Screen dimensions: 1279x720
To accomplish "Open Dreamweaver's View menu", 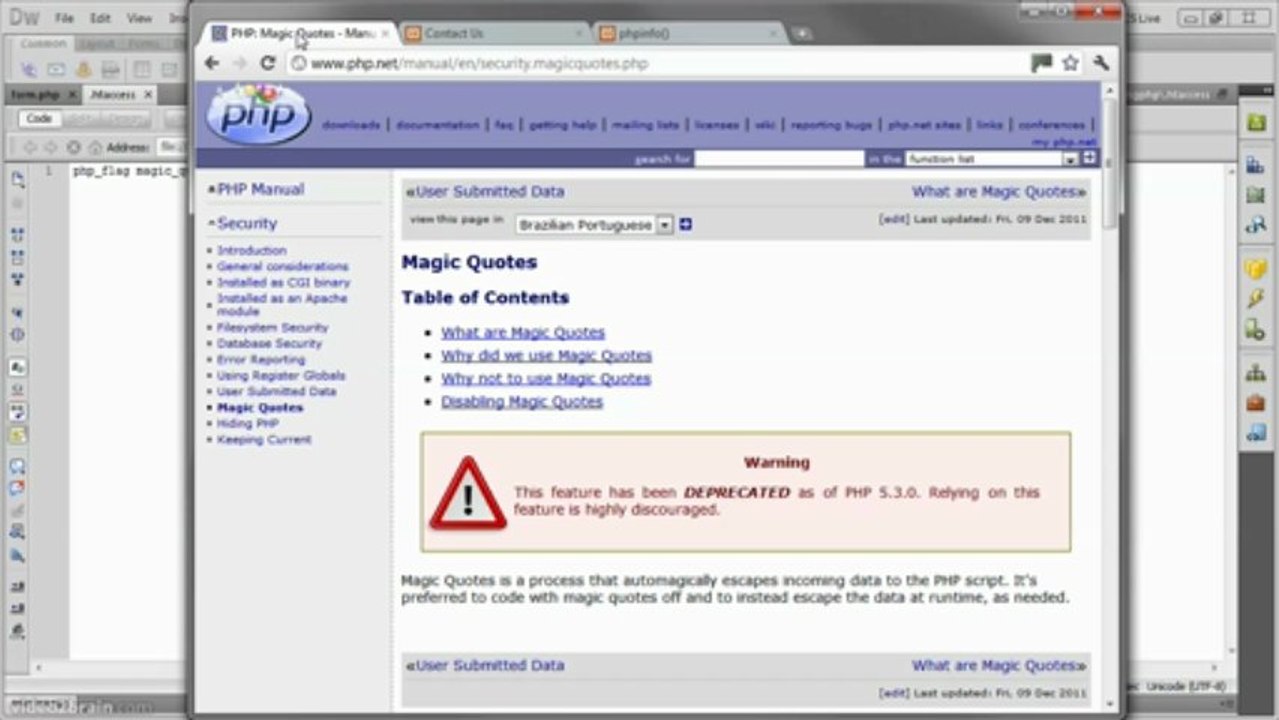I will (x=139, y=18).
